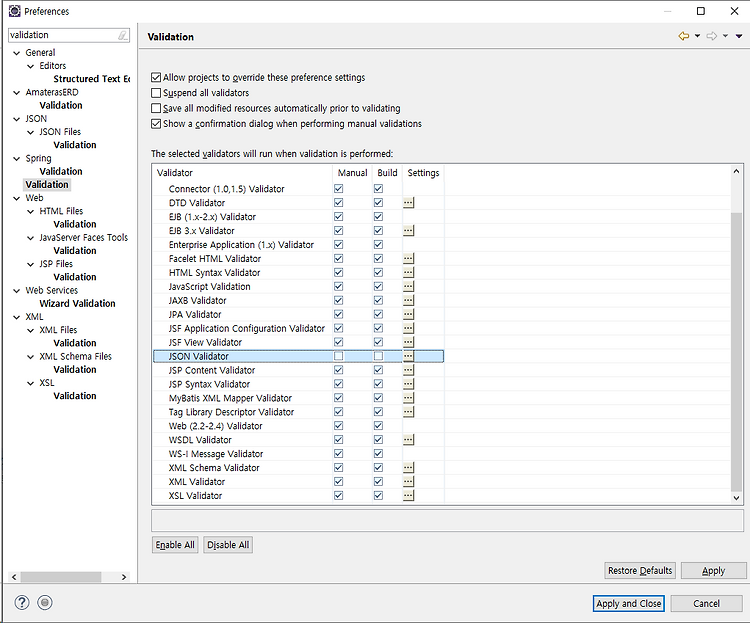Open settings for XSL Validator
The image size is (750, 623).
[408, 495]
